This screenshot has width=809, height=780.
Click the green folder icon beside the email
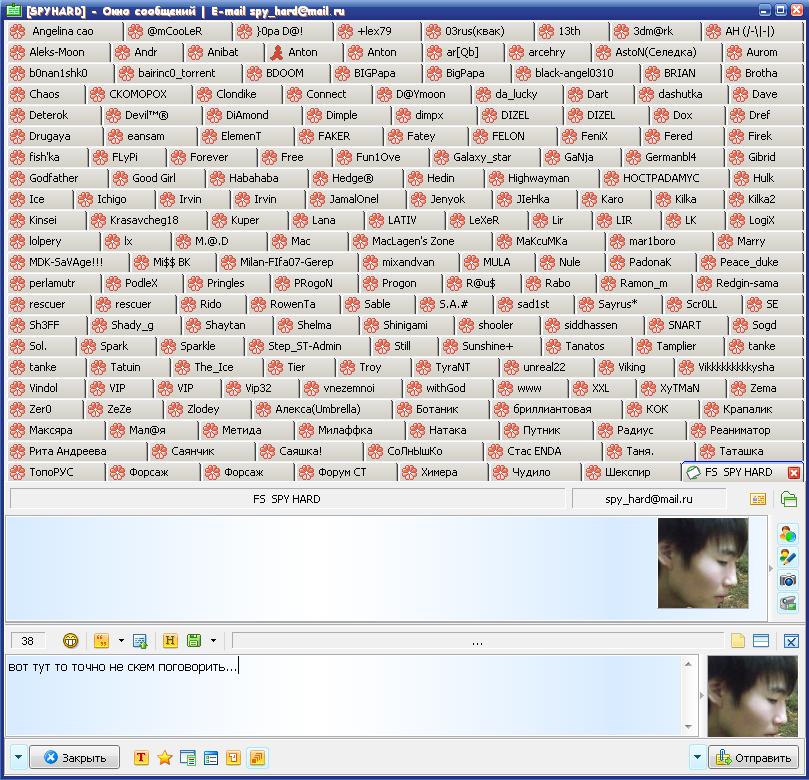(789, 498)
